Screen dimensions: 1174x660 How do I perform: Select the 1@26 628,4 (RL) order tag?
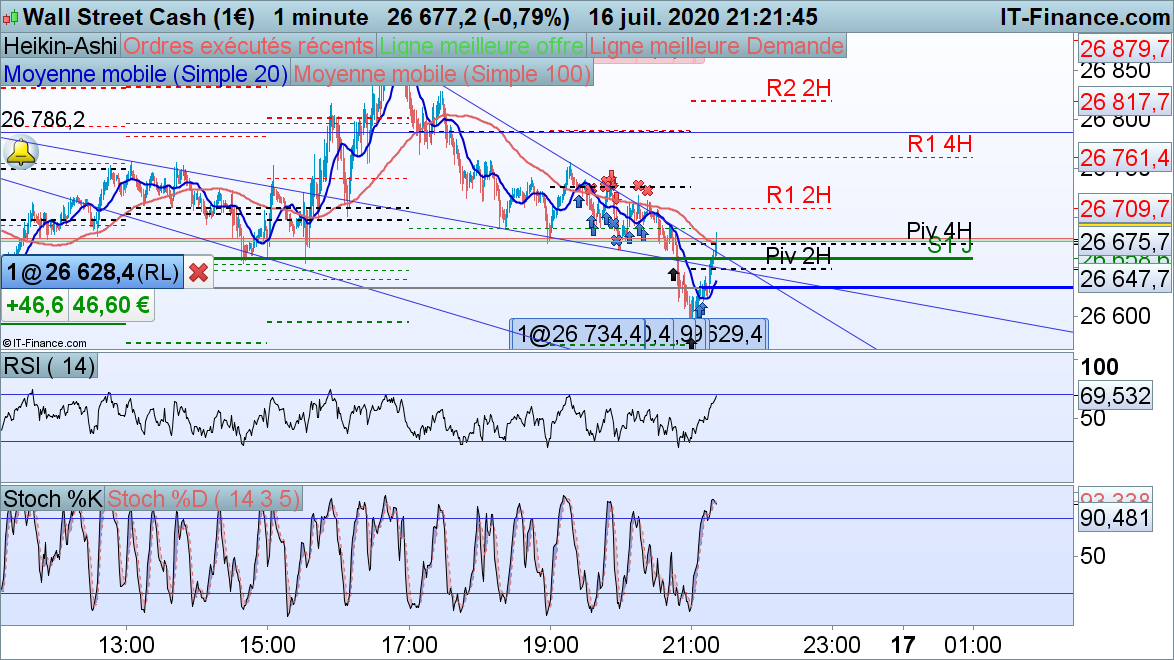click(x=93, y=271)
